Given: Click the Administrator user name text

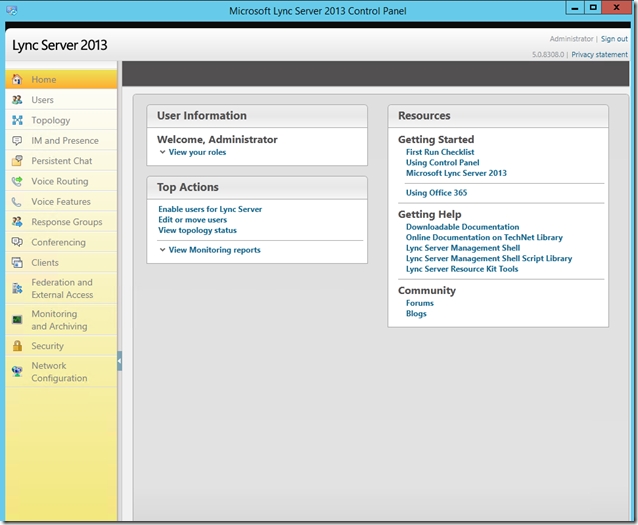Looking at the screenshot, I should pos(571,39).
